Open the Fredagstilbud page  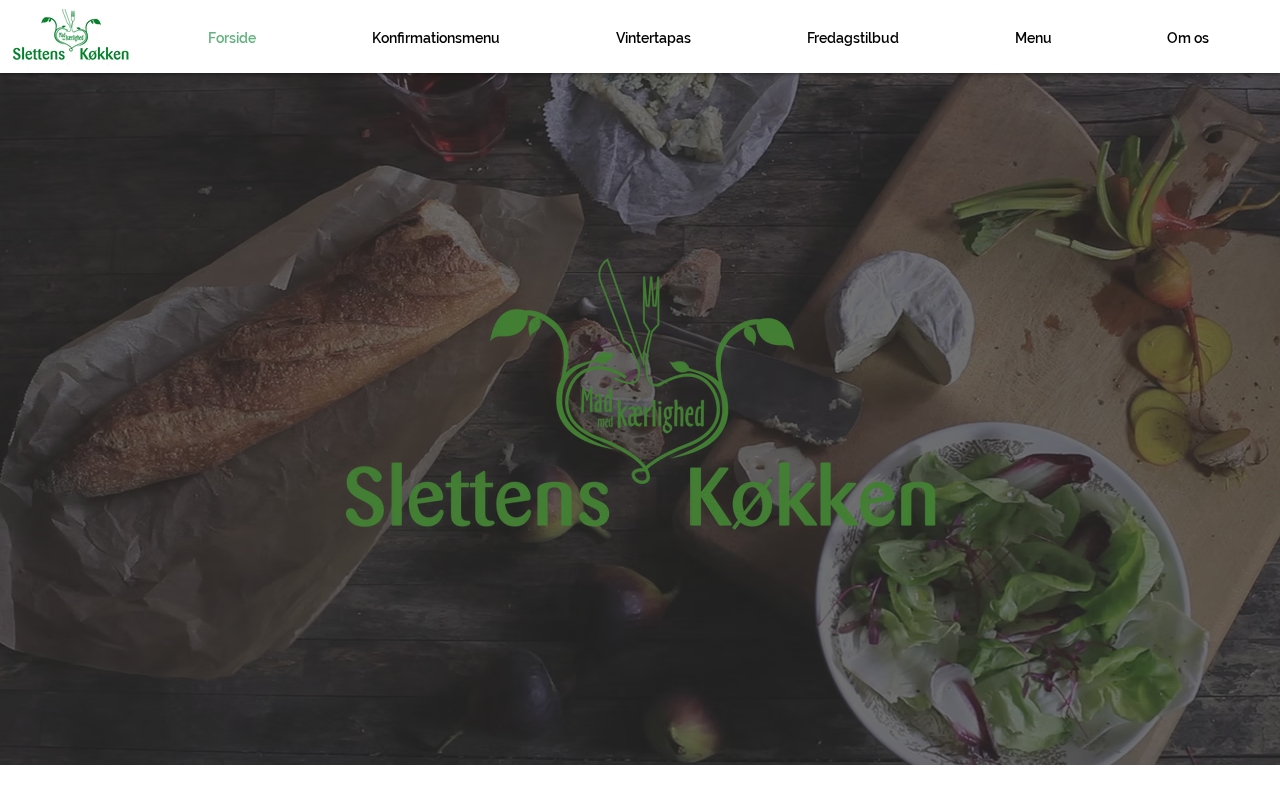coord(853,38)
